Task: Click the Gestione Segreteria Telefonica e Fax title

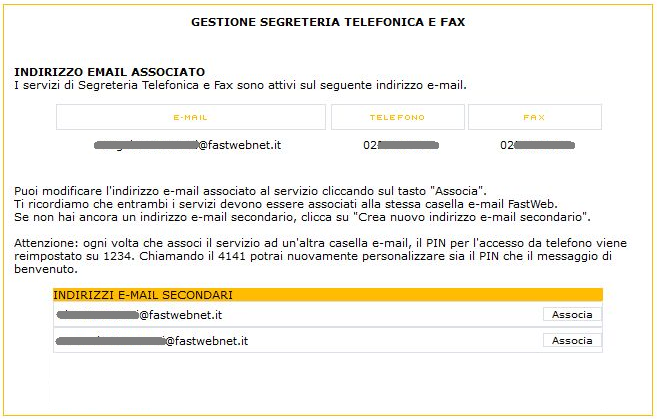Action: 328,20
